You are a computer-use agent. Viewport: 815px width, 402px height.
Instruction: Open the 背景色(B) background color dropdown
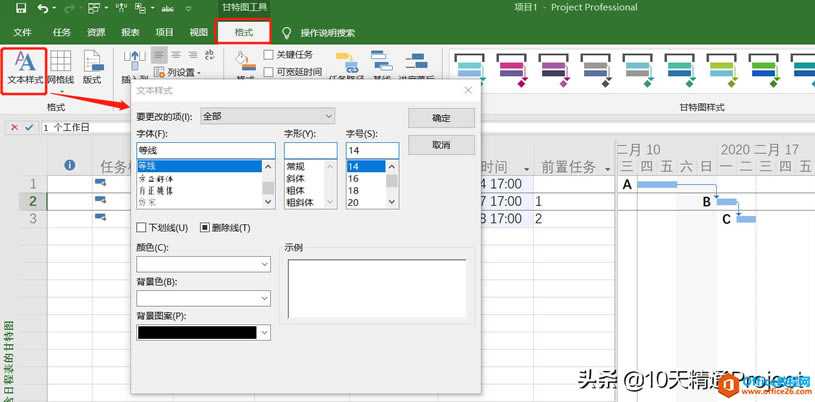203,299
